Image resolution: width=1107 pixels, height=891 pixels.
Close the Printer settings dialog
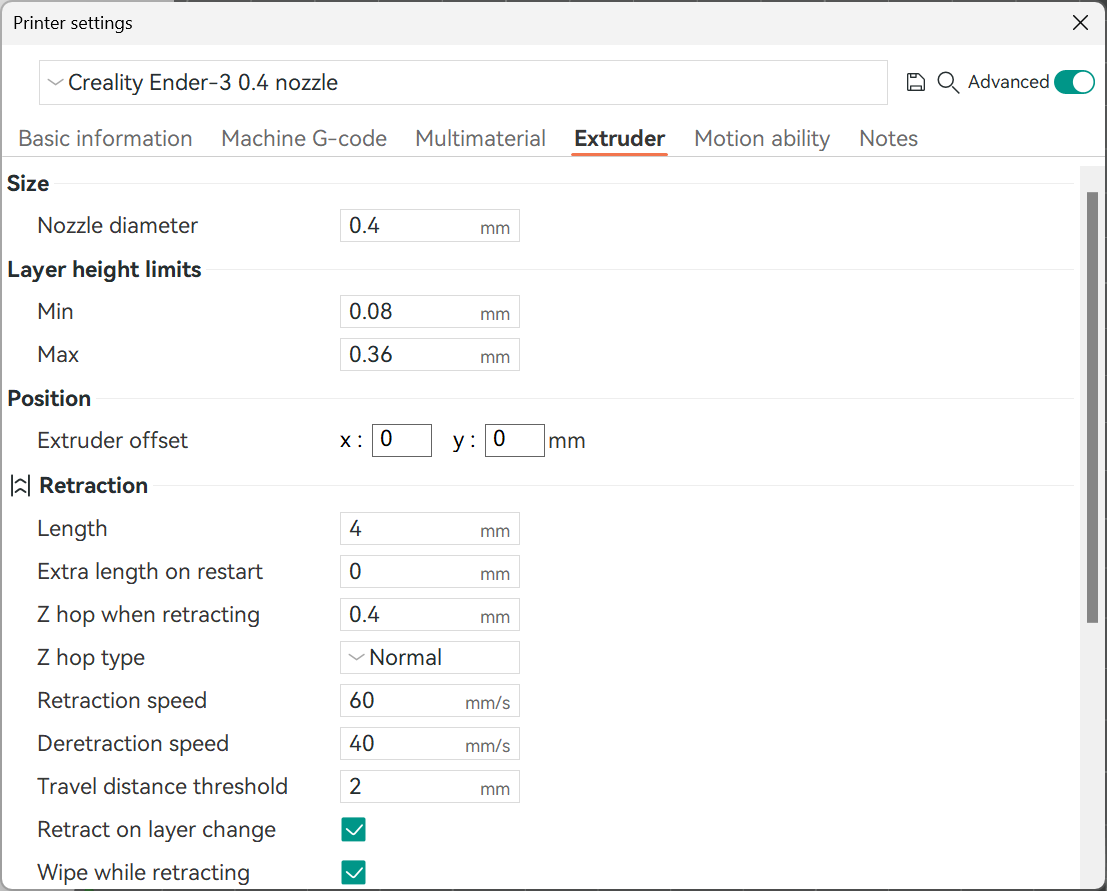(1080, 23)
